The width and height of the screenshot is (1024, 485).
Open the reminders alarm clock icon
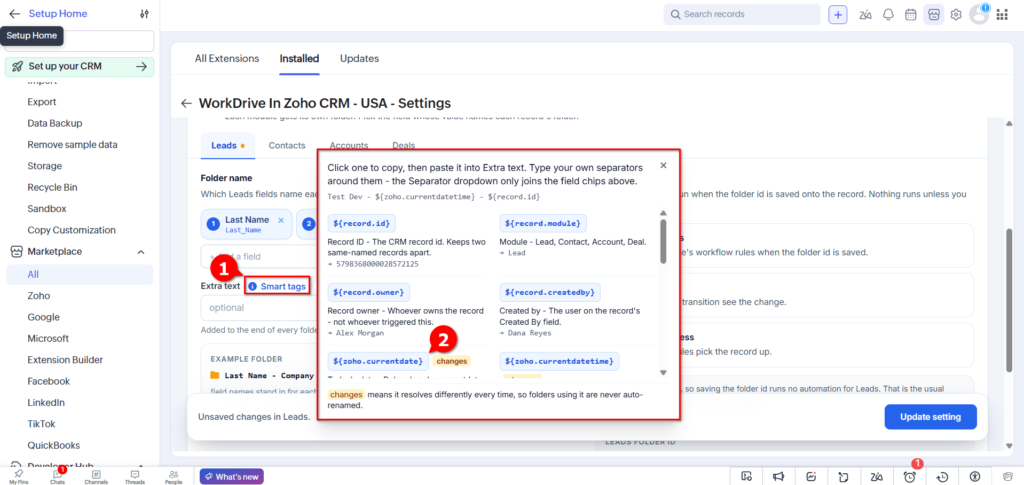[x=909, y=477]
